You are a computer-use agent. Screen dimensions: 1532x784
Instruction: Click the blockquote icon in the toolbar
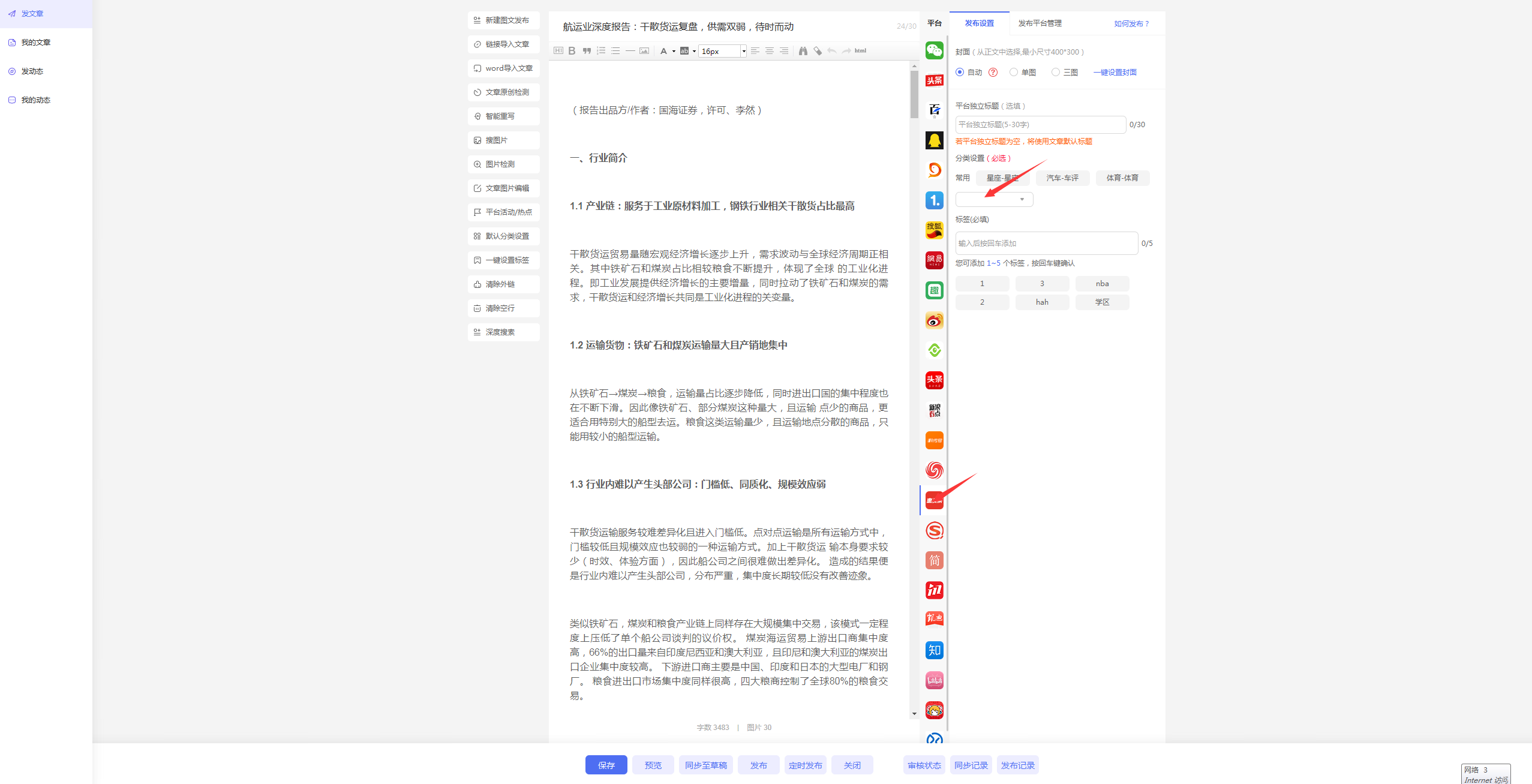tap(587, 51)
